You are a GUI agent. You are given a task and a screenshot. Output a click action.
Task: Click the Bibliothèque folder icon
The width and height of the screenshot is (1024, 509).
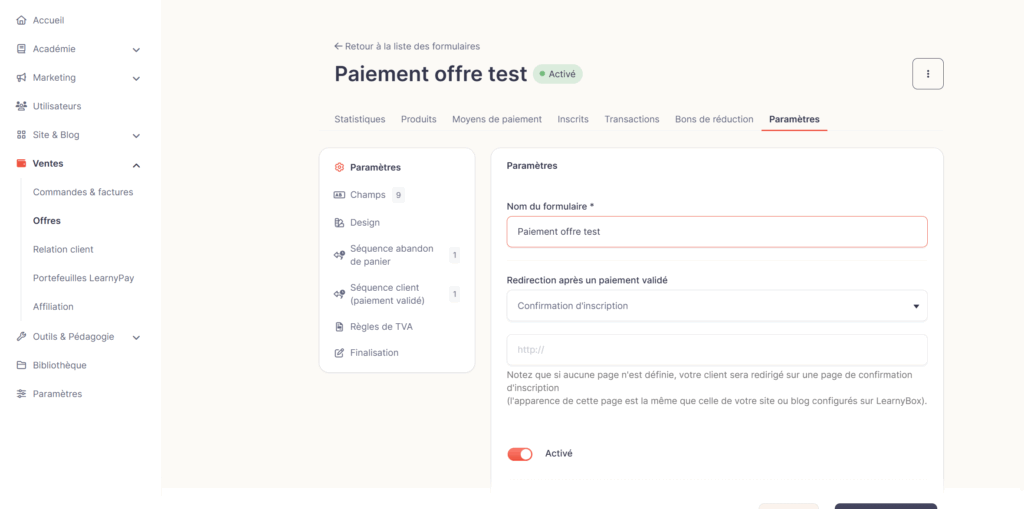click(x=21, y=365)
